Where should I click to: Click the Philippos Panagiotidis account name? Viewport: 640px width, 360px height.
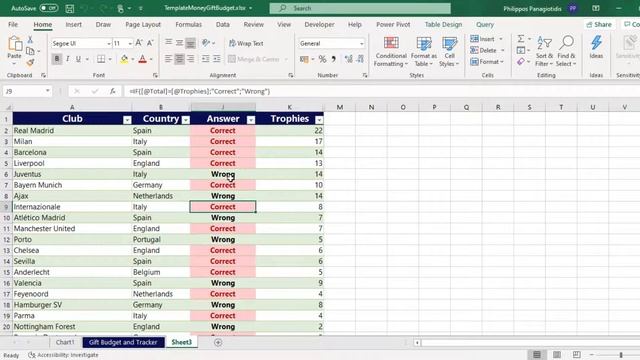point(532,9)
